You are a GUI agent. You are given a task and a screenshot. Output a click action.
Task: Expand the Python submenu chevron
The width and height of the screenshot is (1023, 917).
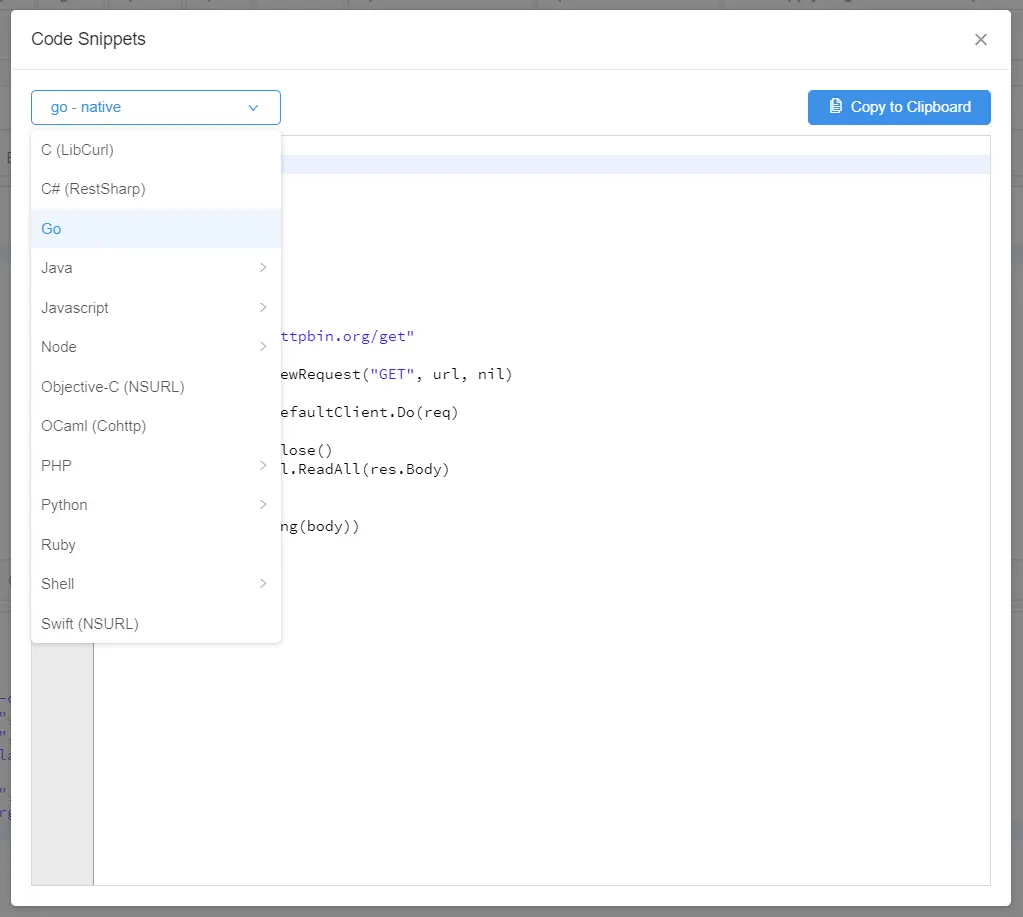[x=263, y=505]
